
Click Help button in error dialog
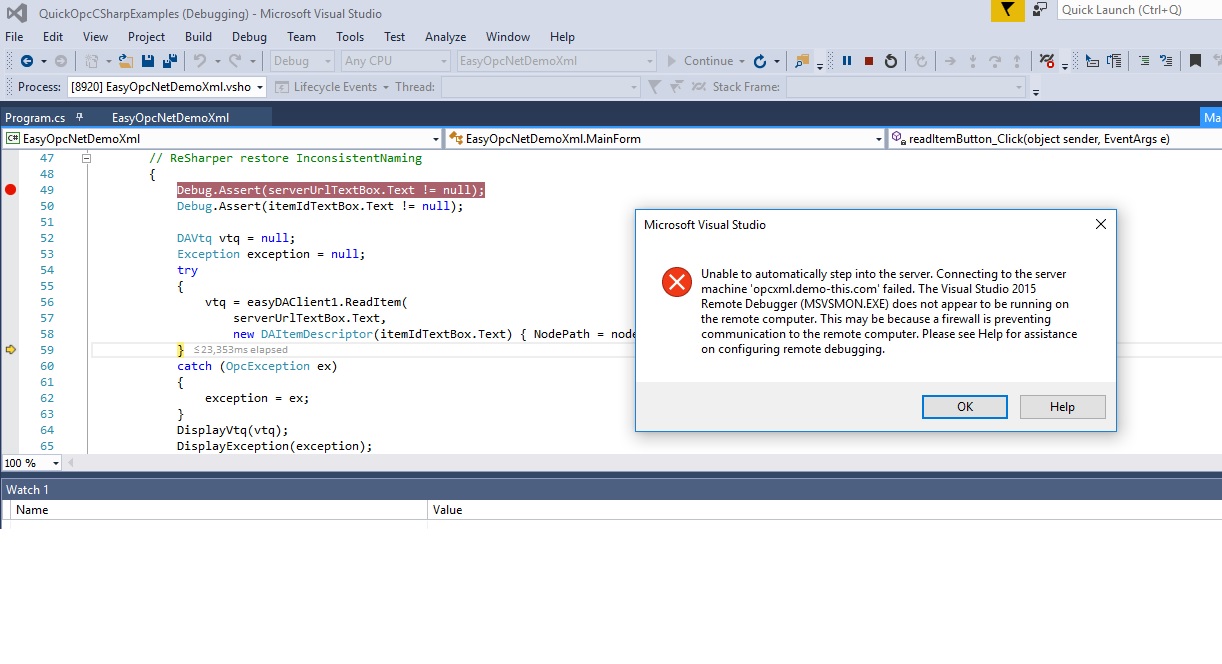[x=1062, y=407]
